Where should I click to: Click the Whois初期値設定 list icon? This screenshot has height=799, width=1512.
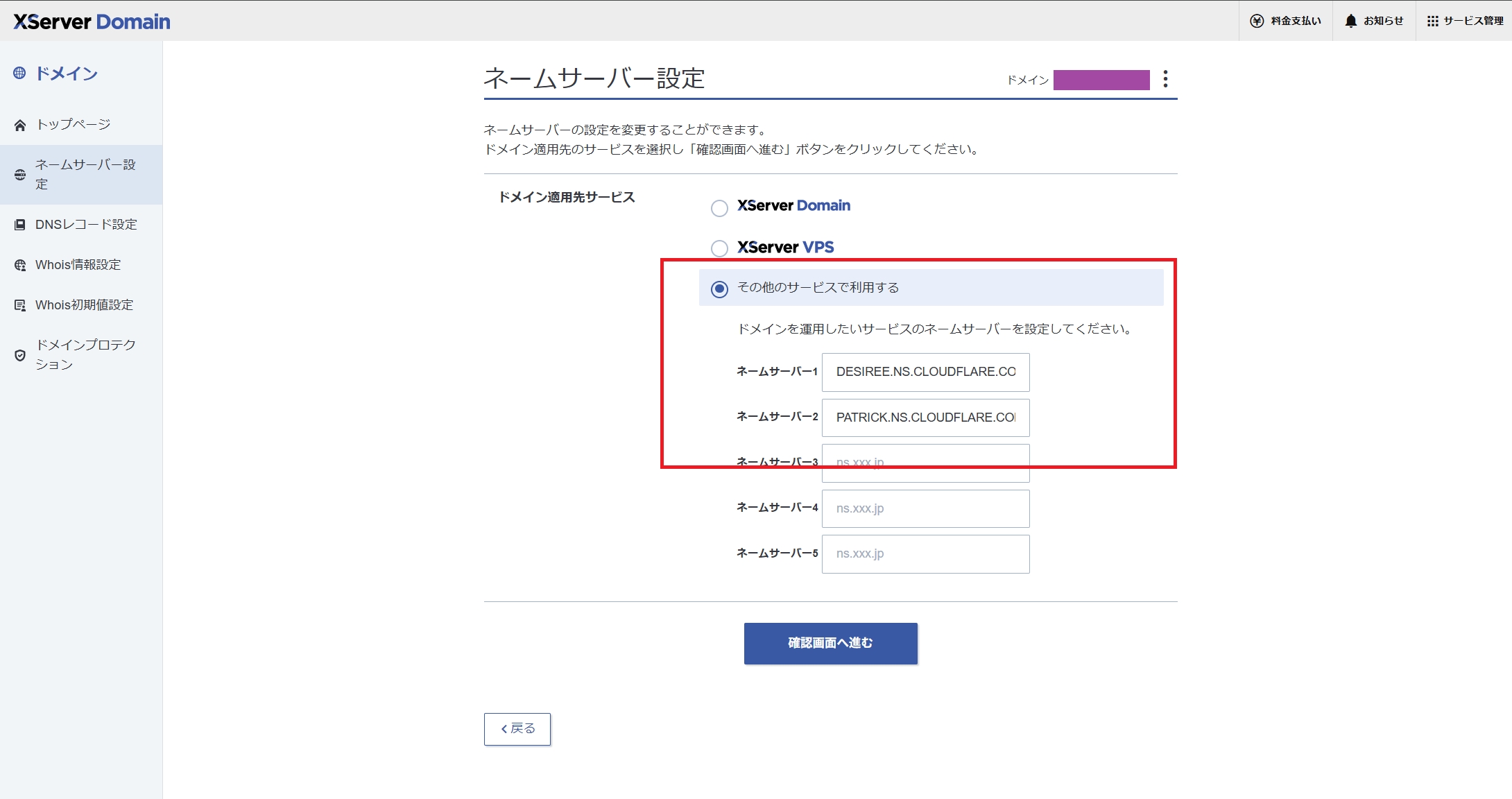[20, 305]
